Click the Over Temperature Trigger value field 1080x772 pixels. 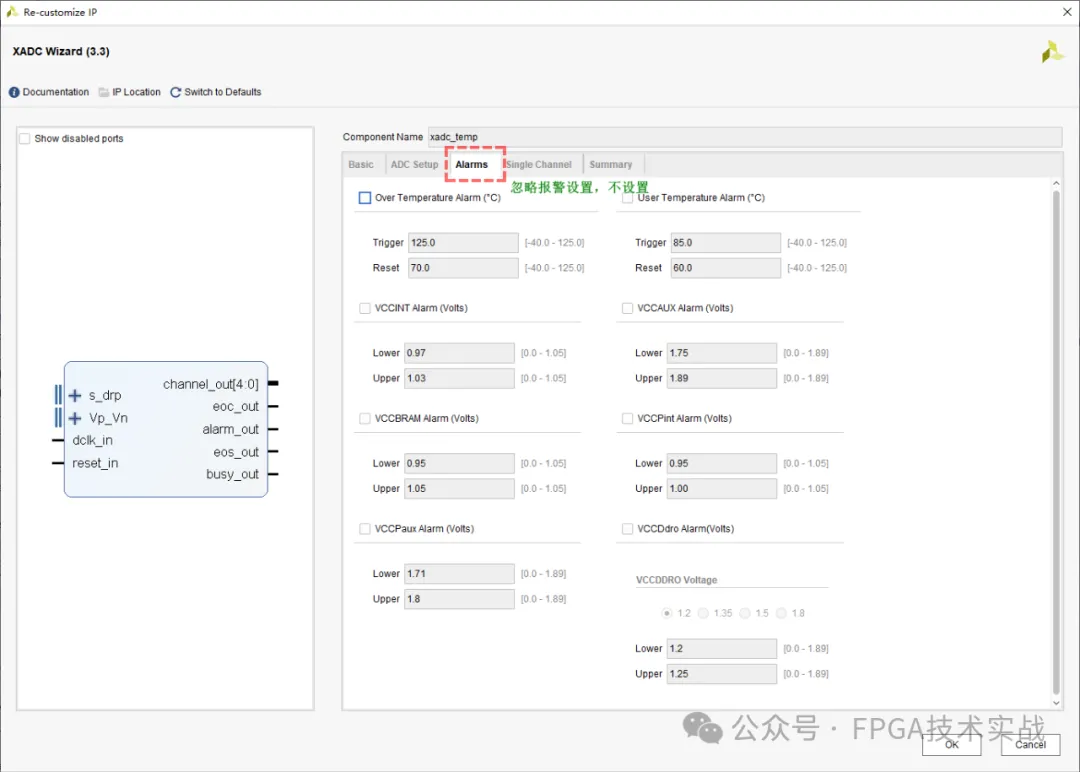coord(462,243)
